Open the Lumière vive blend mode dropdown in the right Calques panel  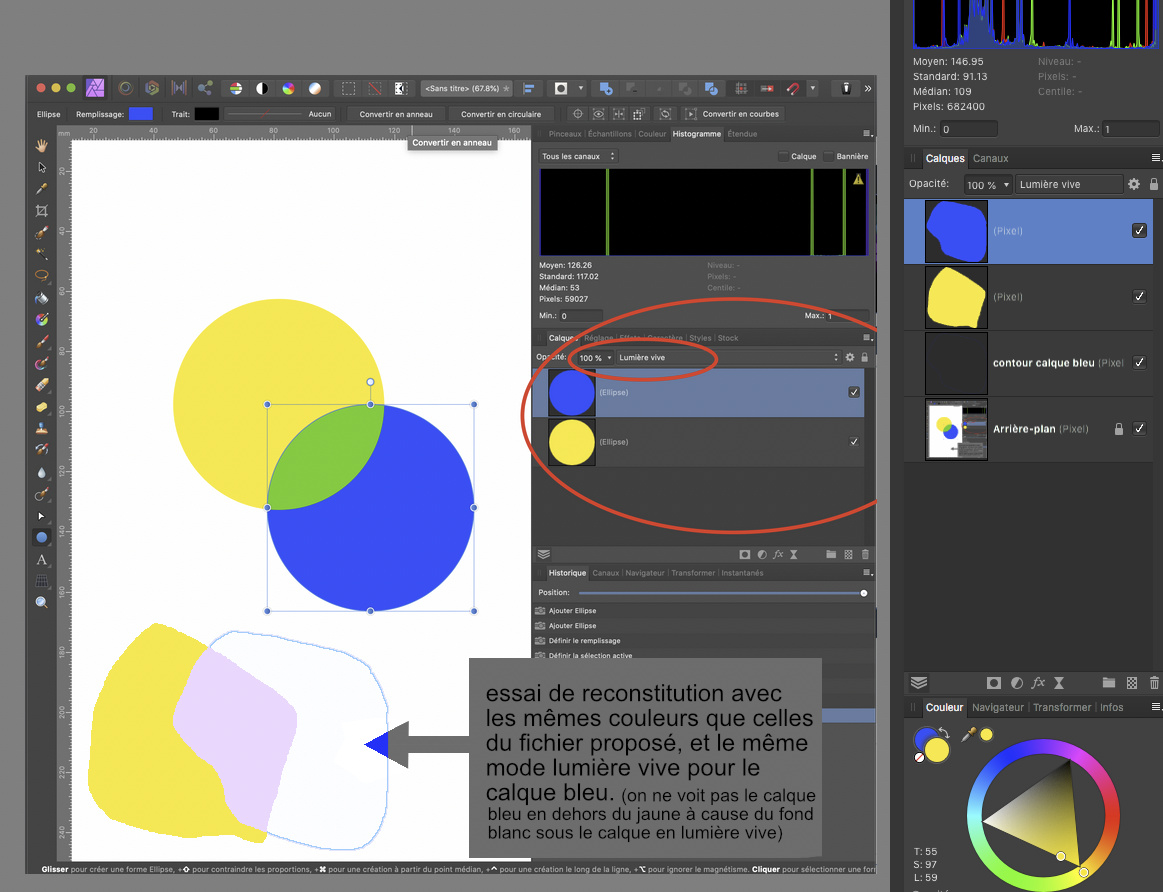[x=1068, y=185]
